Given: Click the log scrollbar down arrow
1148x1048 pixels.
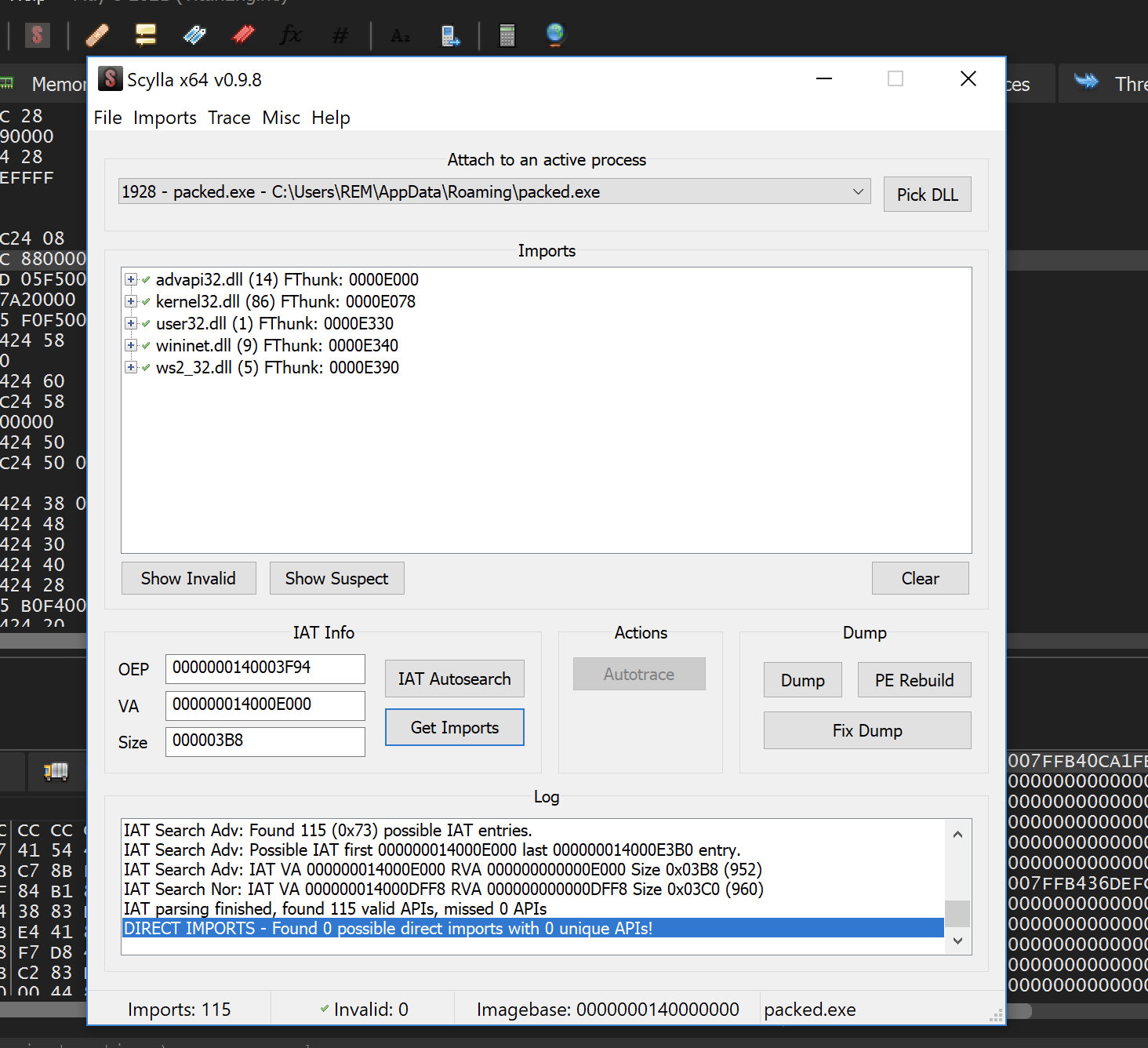Looking at the screenshot, I should click(957, 941).
